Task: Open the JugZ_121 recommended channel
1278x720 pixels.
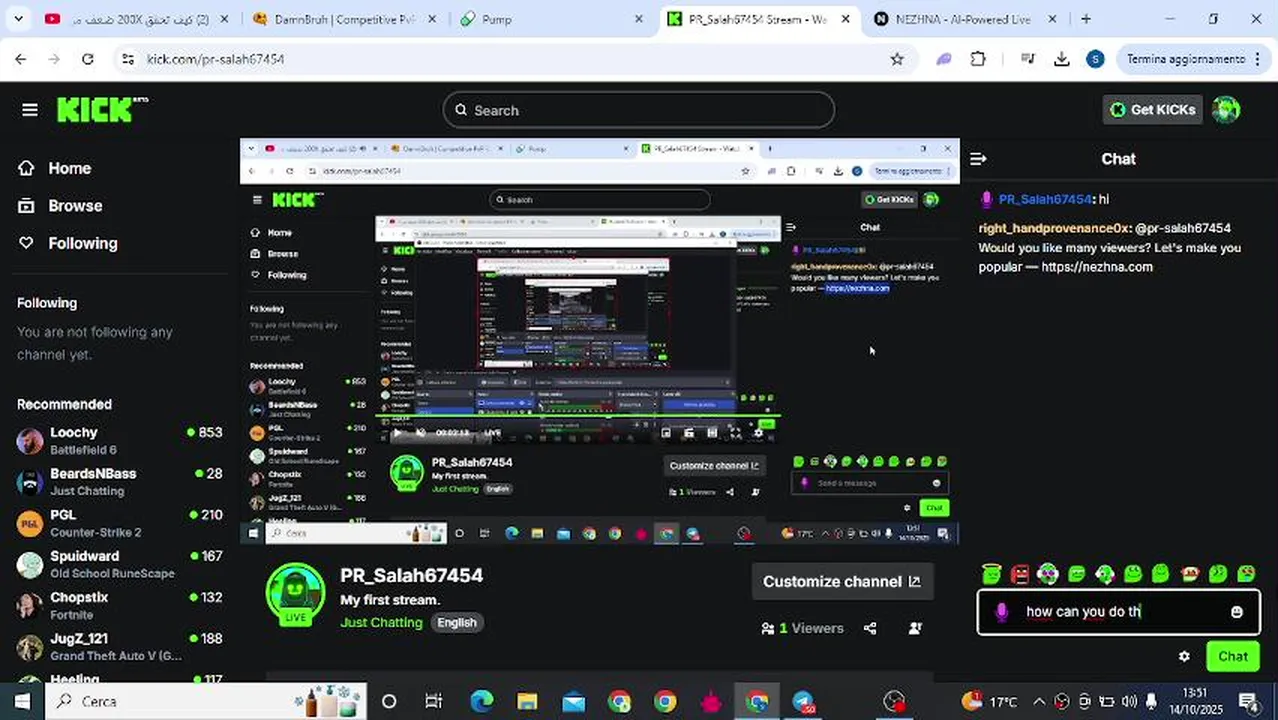Action: [120, 645]
